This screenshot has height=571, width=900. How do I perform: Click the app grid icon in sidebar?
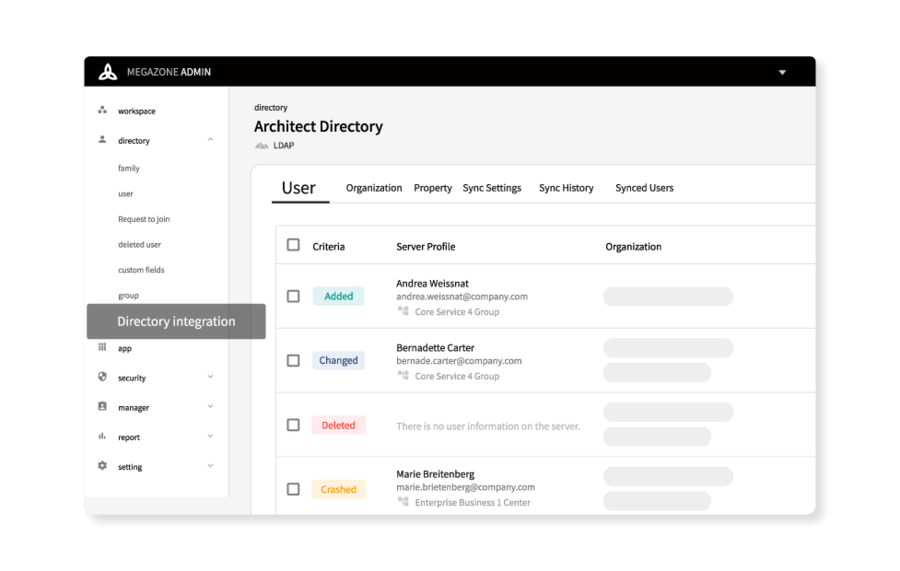click(x=102, y=347)
